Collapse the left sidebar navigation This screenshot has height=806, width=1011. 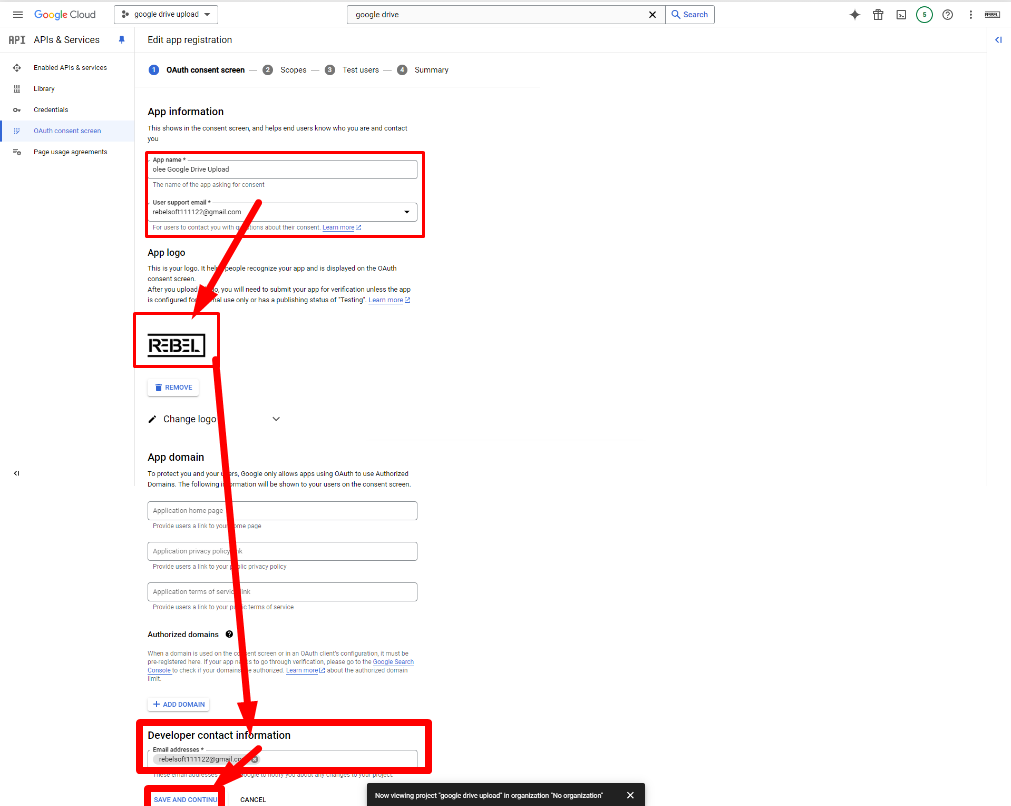17,473
